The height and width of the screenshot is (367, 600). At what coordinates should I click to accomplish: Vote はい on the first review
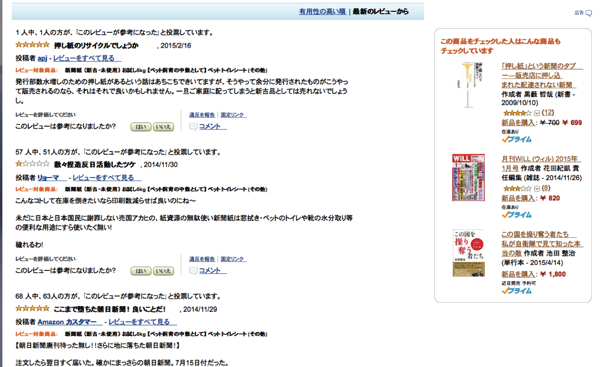(x=141, y=127)
